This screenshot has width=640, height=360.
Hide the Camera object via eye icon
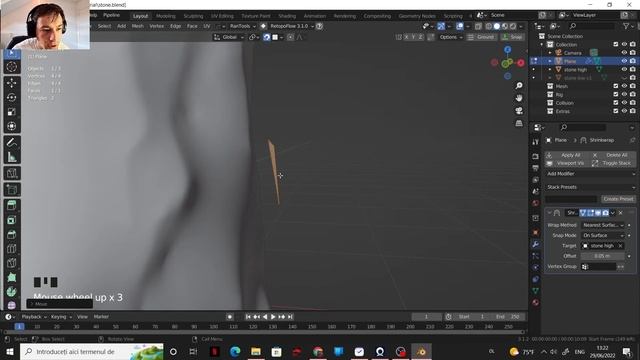coord(624,53)
